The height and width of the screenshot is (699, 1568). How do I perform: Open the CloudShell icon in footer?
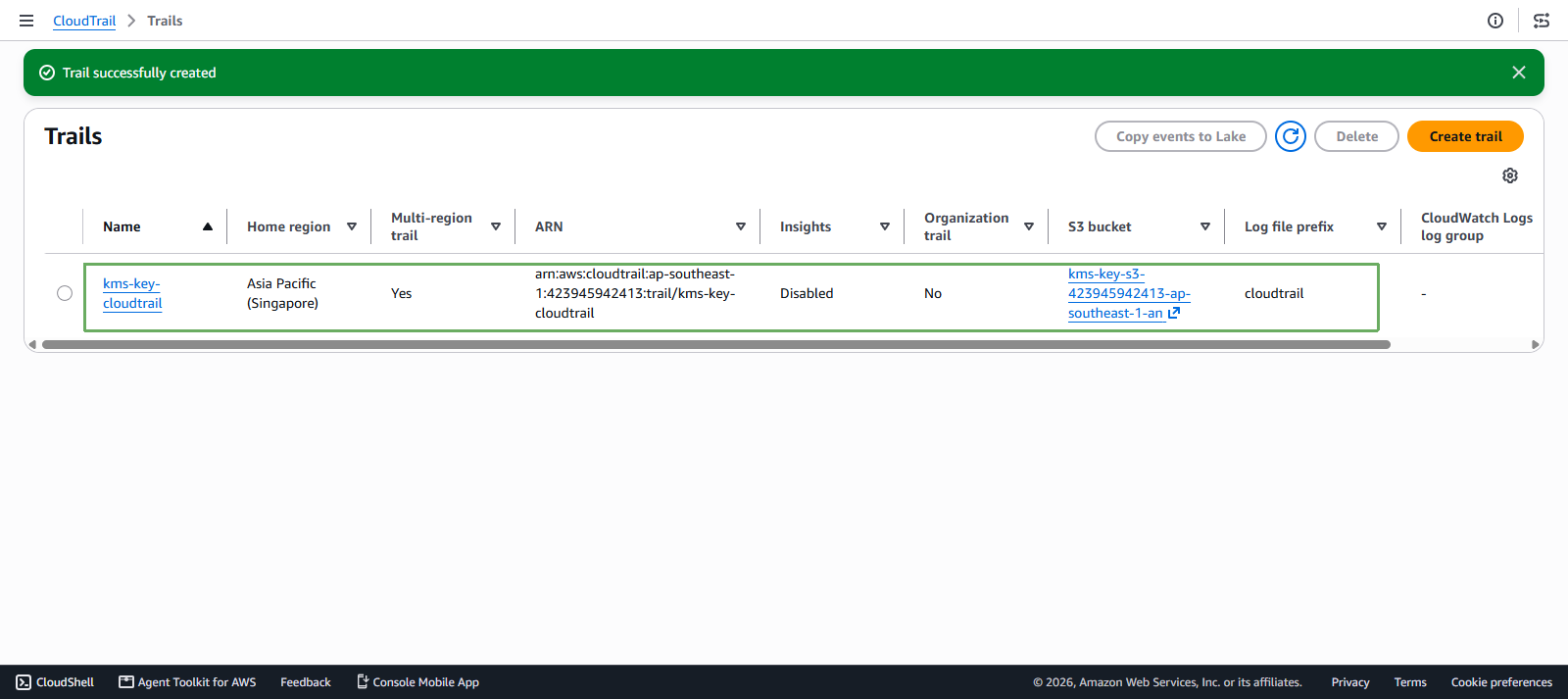click(x=24, y=682)
